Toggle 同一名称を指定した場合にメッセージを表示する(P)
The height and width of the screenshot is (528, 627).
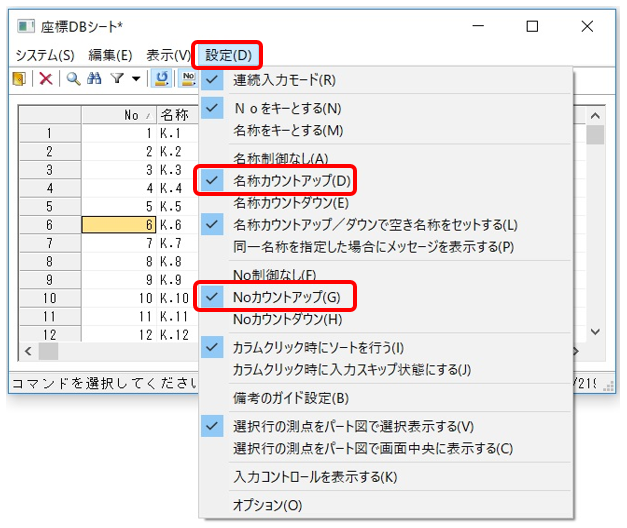tap(386, 247)
